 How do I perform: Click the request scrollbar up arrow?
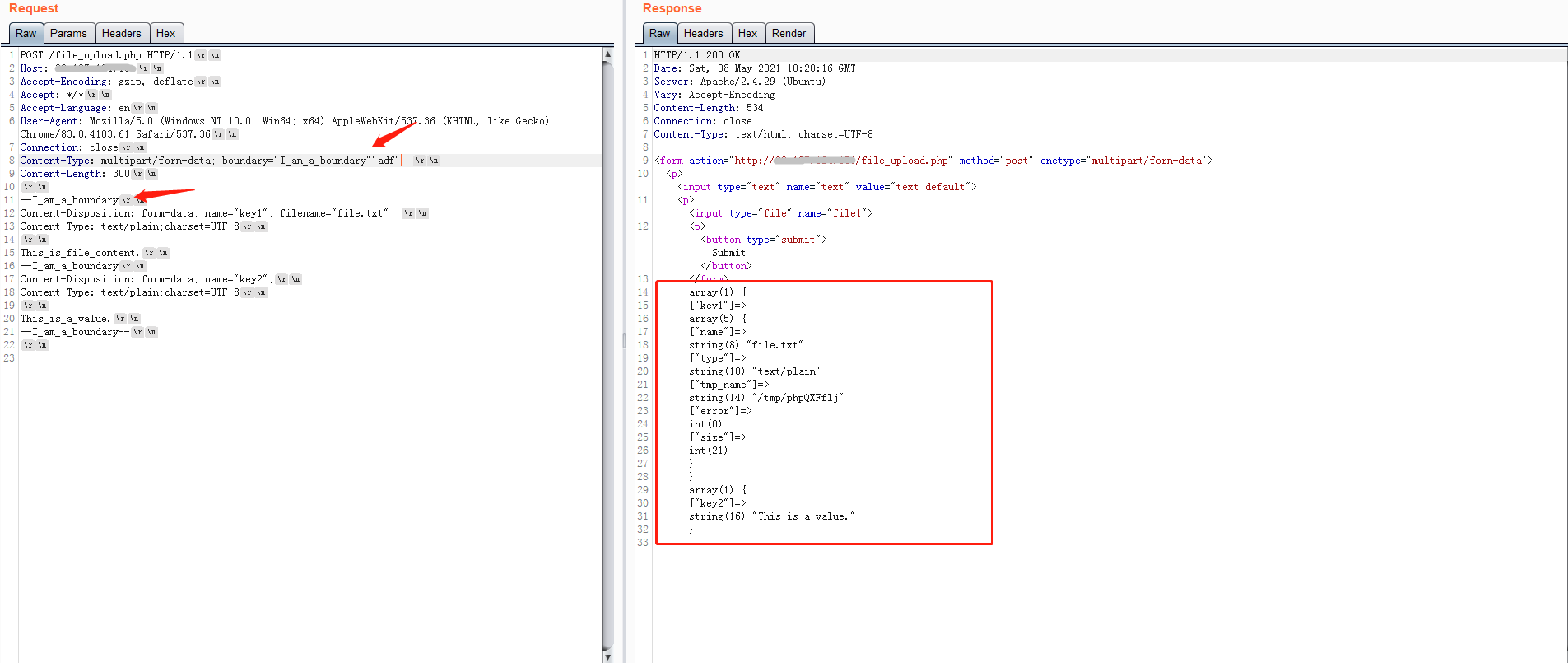[x=607, y=54]
